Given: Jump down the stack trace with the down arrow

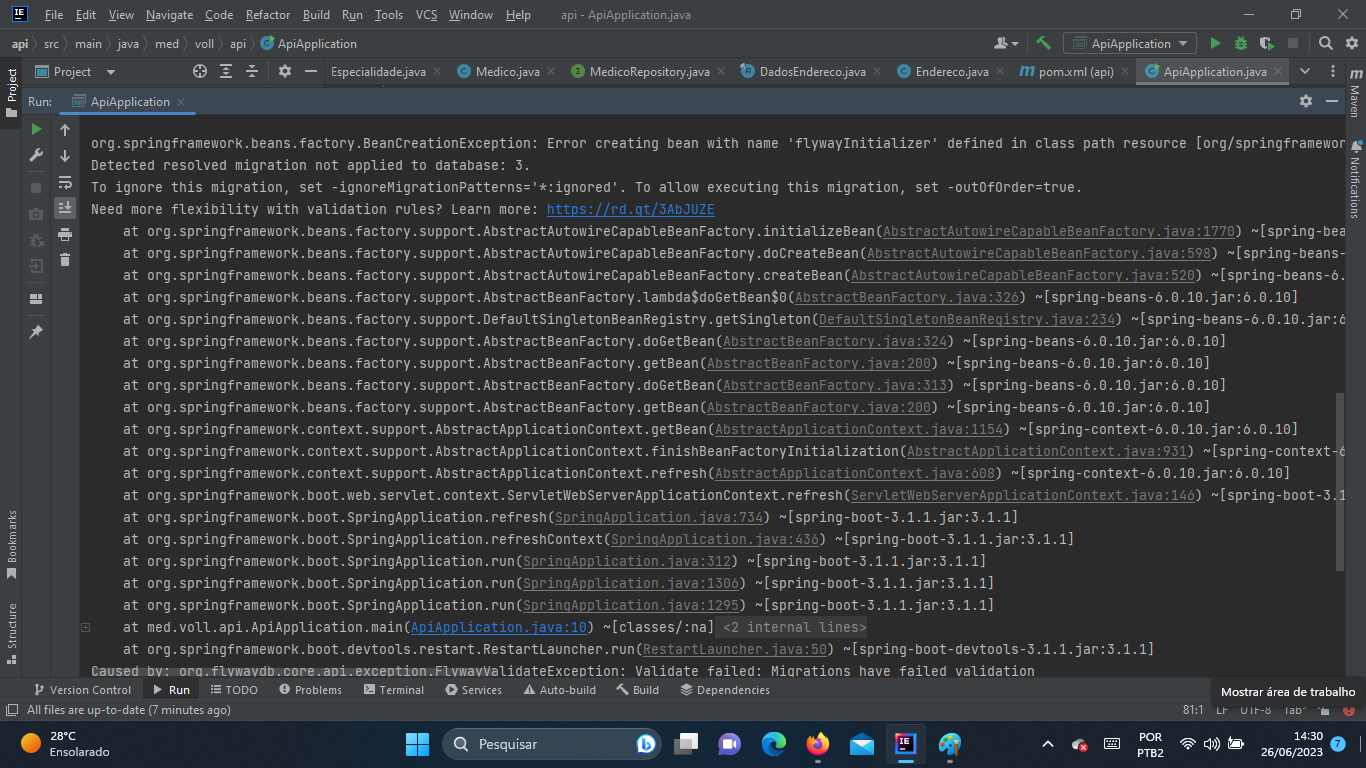Looking at the screenshot, I should coord(65,155).
